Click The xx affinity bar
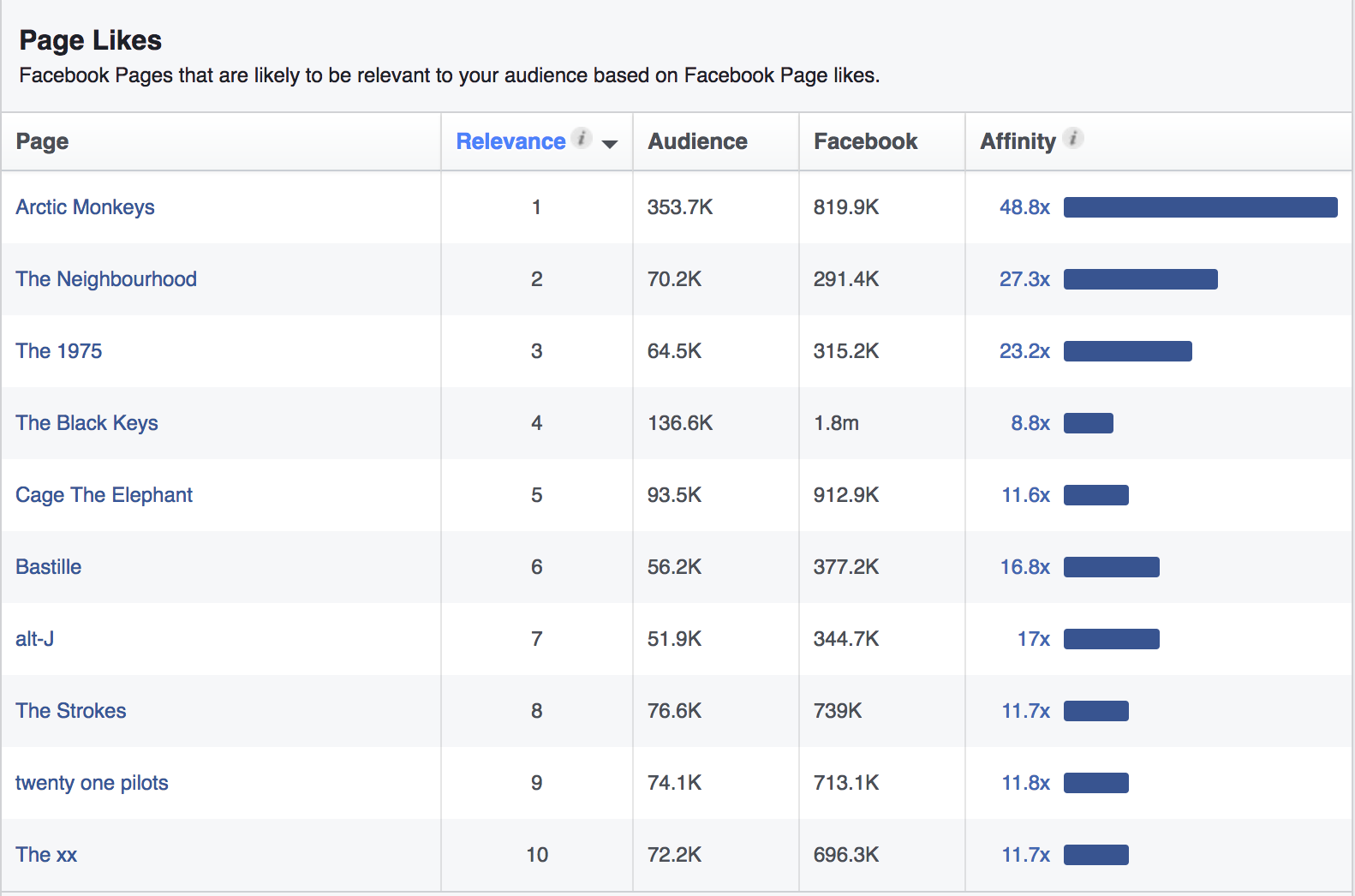Screen dimensions: 1355x896 1095,855
